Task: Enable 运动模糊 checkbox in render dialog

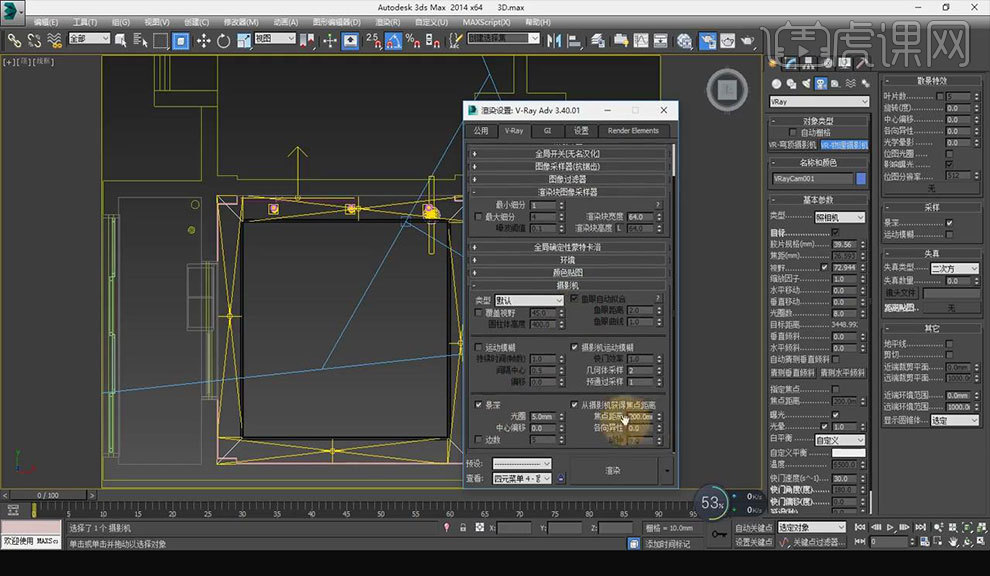Action: (479, 347)
